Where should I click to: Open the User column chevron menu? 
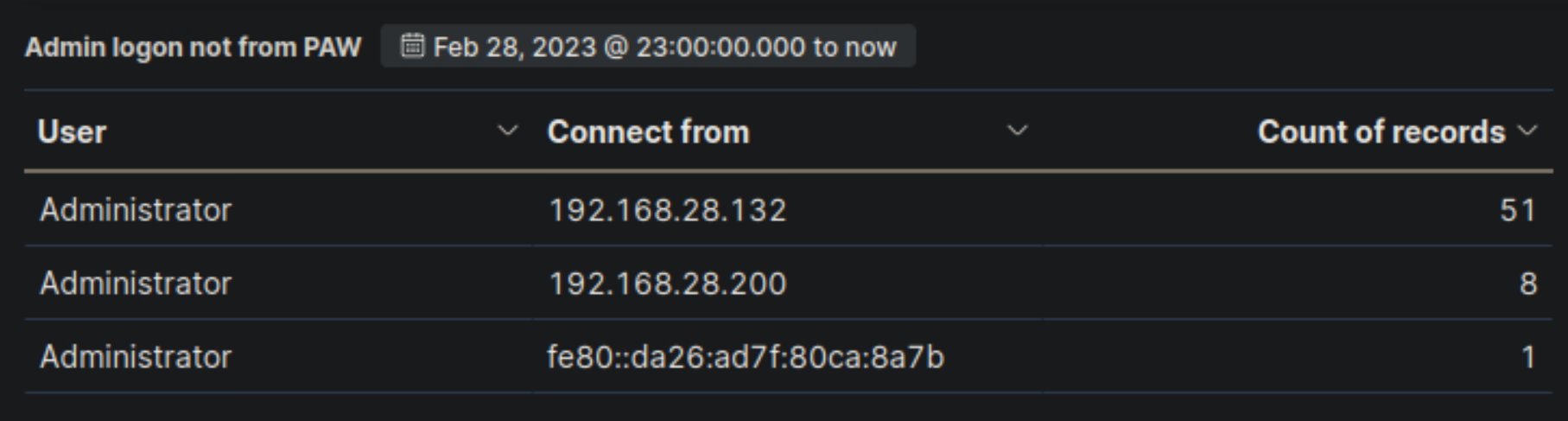click(508, 131)
